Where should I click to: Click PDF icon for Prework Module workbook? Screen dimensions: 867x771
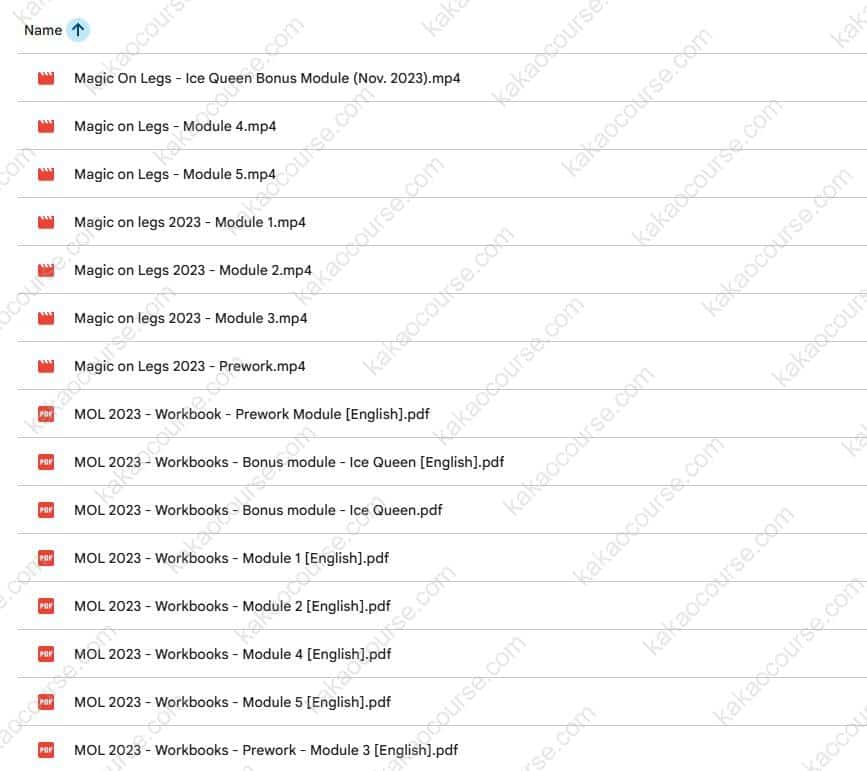click(x=45, y=414)
